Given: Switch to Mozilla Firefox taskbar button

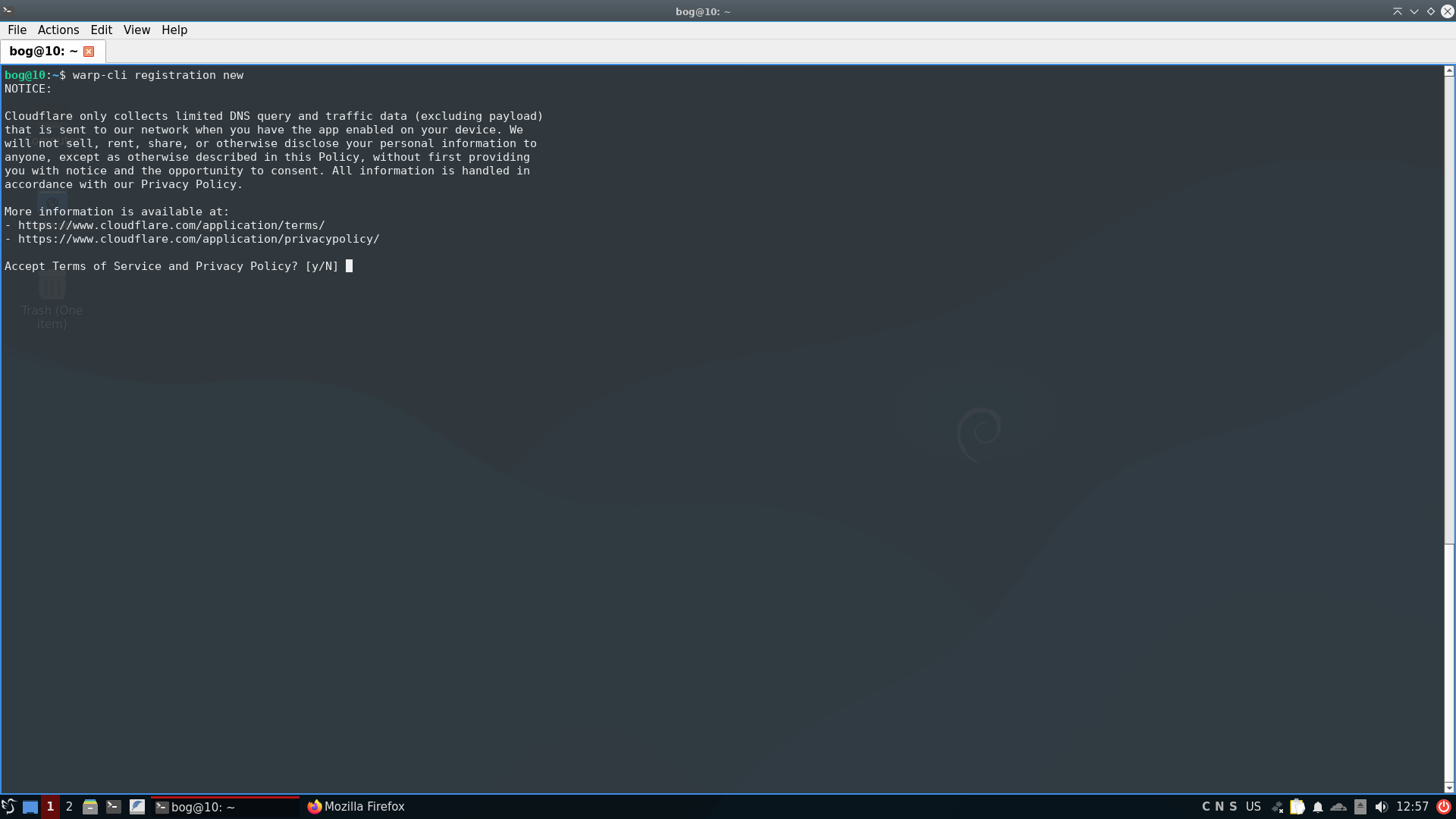Looking at the screenshot, I should click(x=356, y=807).
